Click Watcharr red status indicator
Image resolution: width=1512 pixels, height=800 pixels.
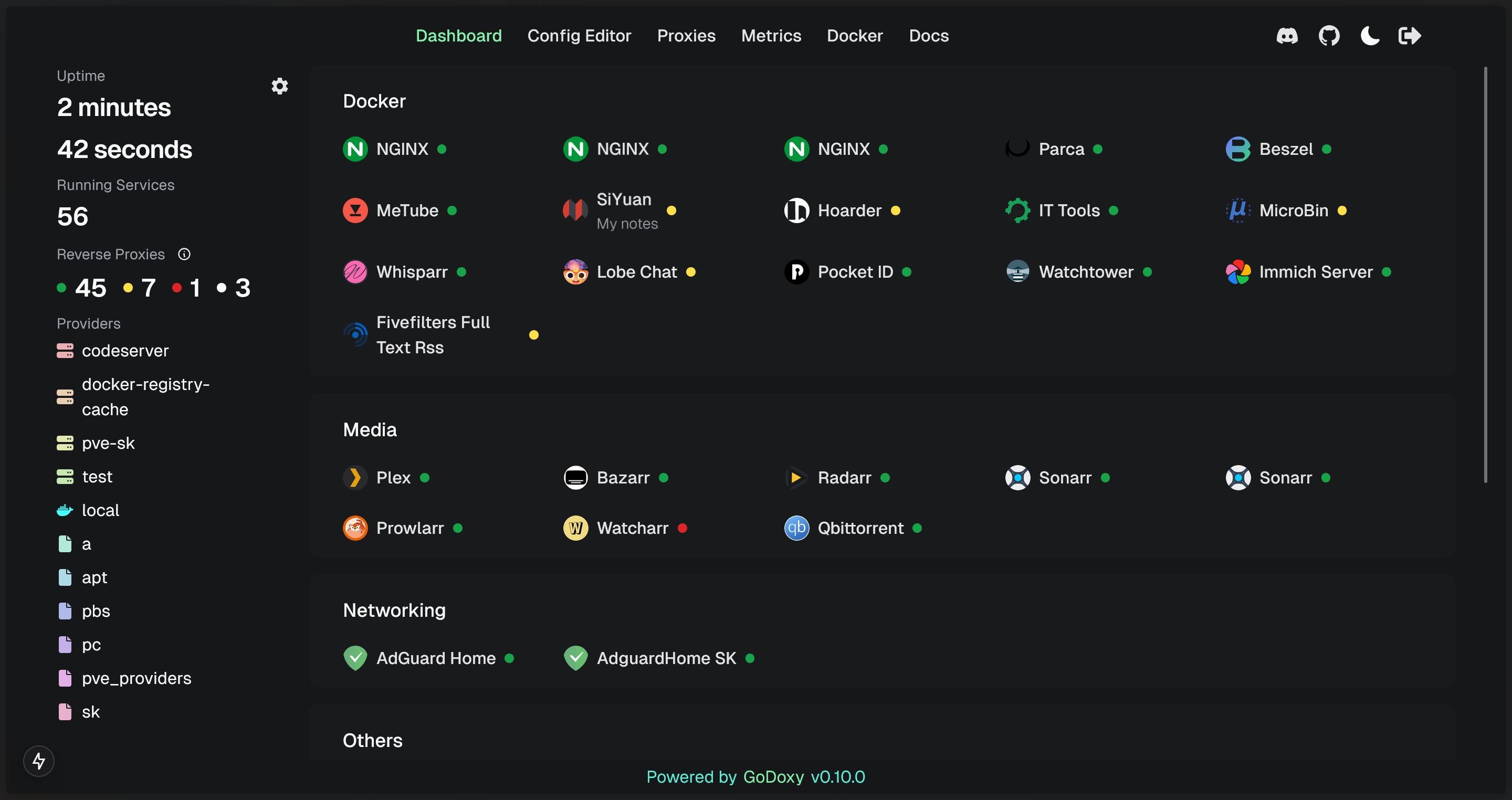pos(682,528)
